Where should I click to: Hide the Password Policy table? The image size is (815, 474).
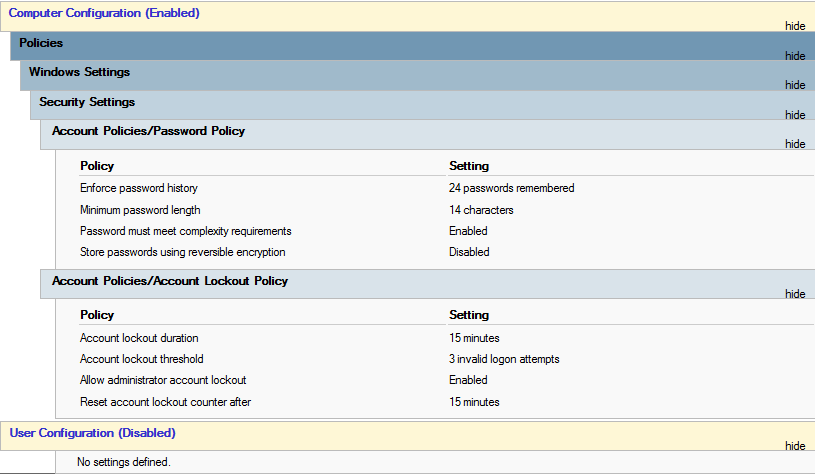tap(795, 144)
